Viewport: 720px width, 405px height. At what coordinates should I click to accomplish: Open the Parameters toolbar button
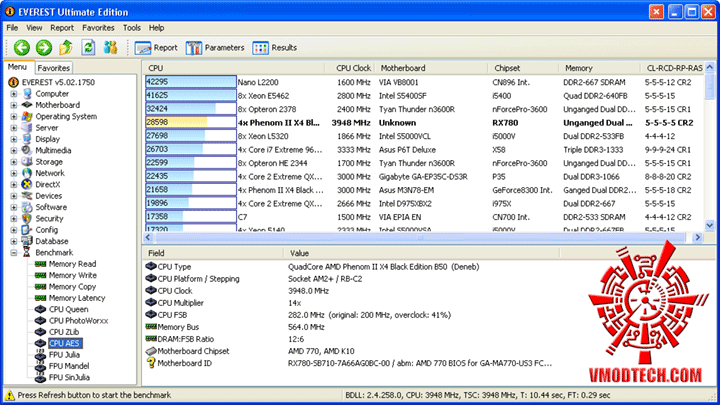215,48
